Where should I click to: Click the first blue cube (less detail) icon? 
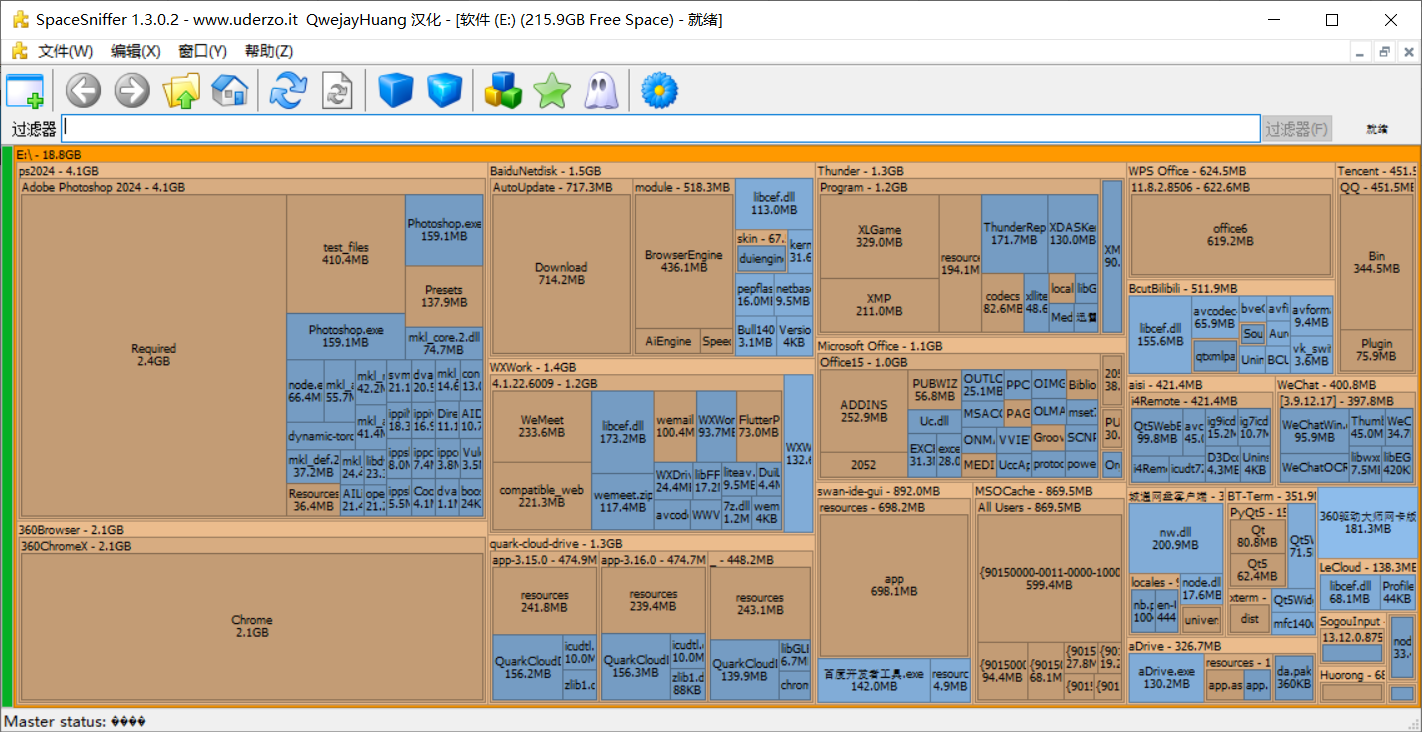[396, 91]
